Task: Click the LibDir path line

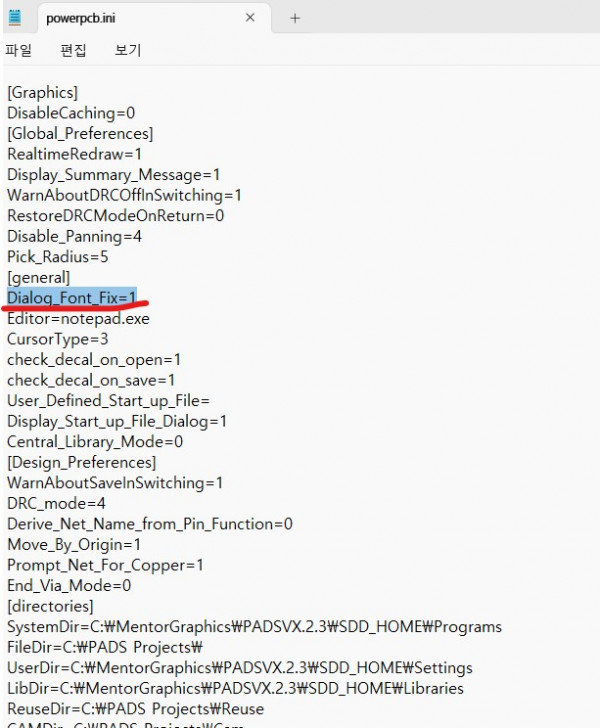Action: pos(235,688)
